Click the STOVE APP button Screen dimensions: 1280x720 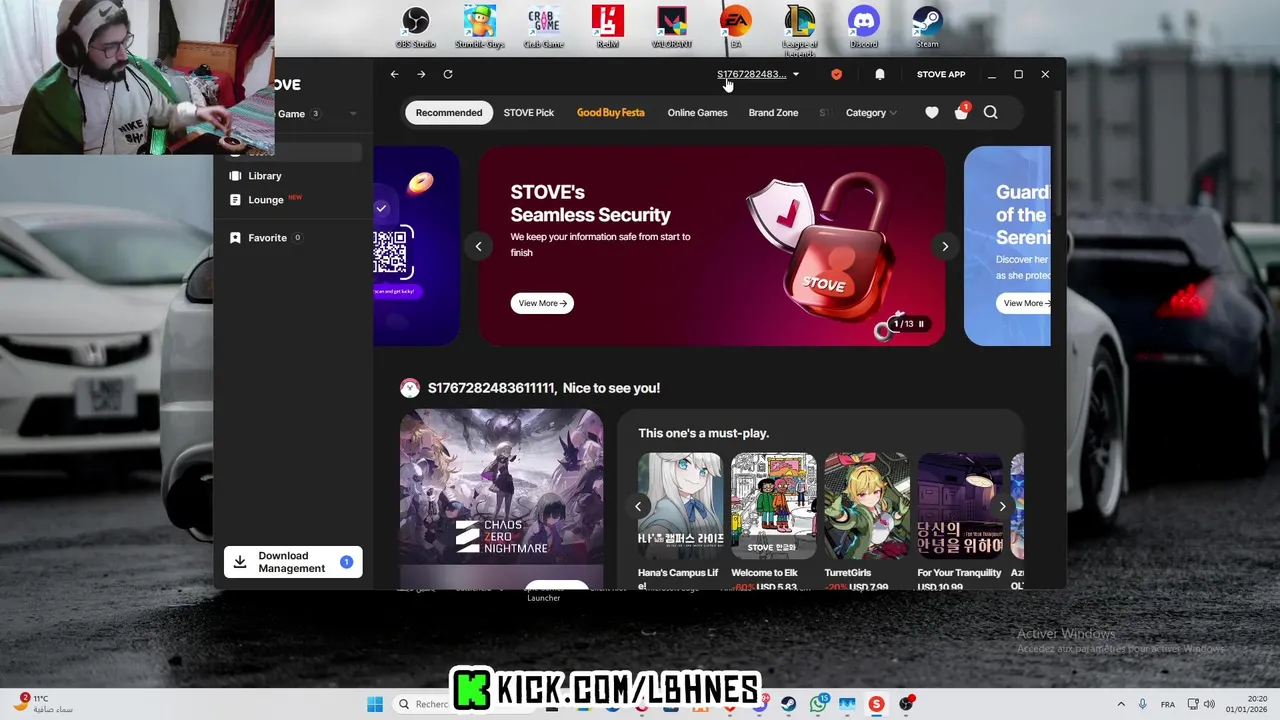(941, 74)
